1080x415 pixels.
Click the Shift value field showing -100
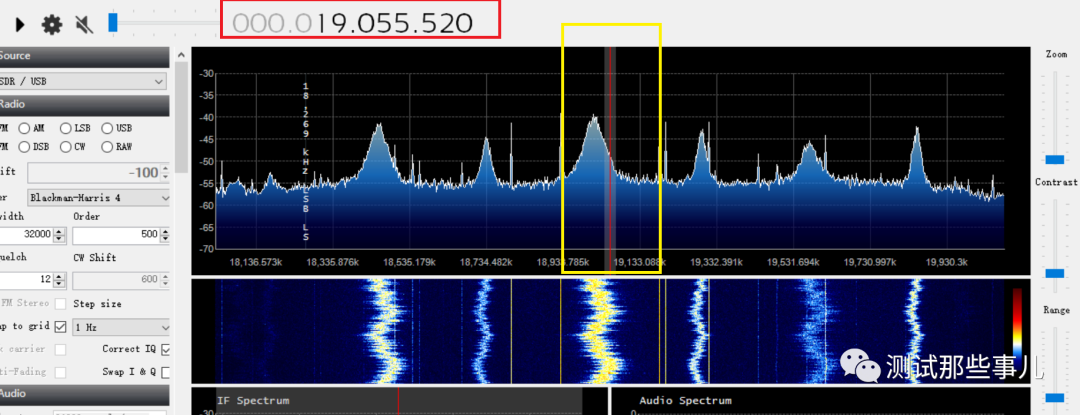pos(93,173)
